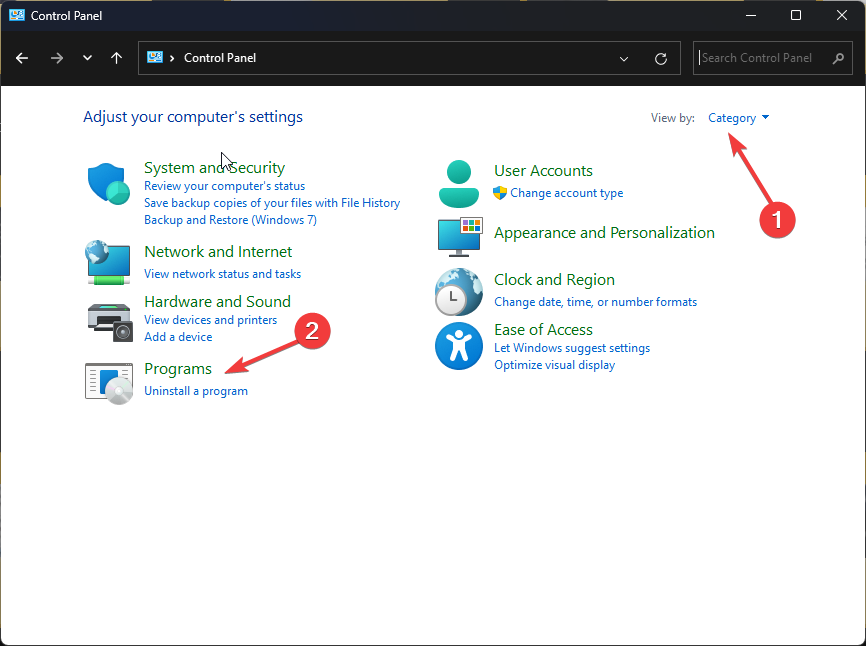Click View network status and tasks

(x=222, y=274)
